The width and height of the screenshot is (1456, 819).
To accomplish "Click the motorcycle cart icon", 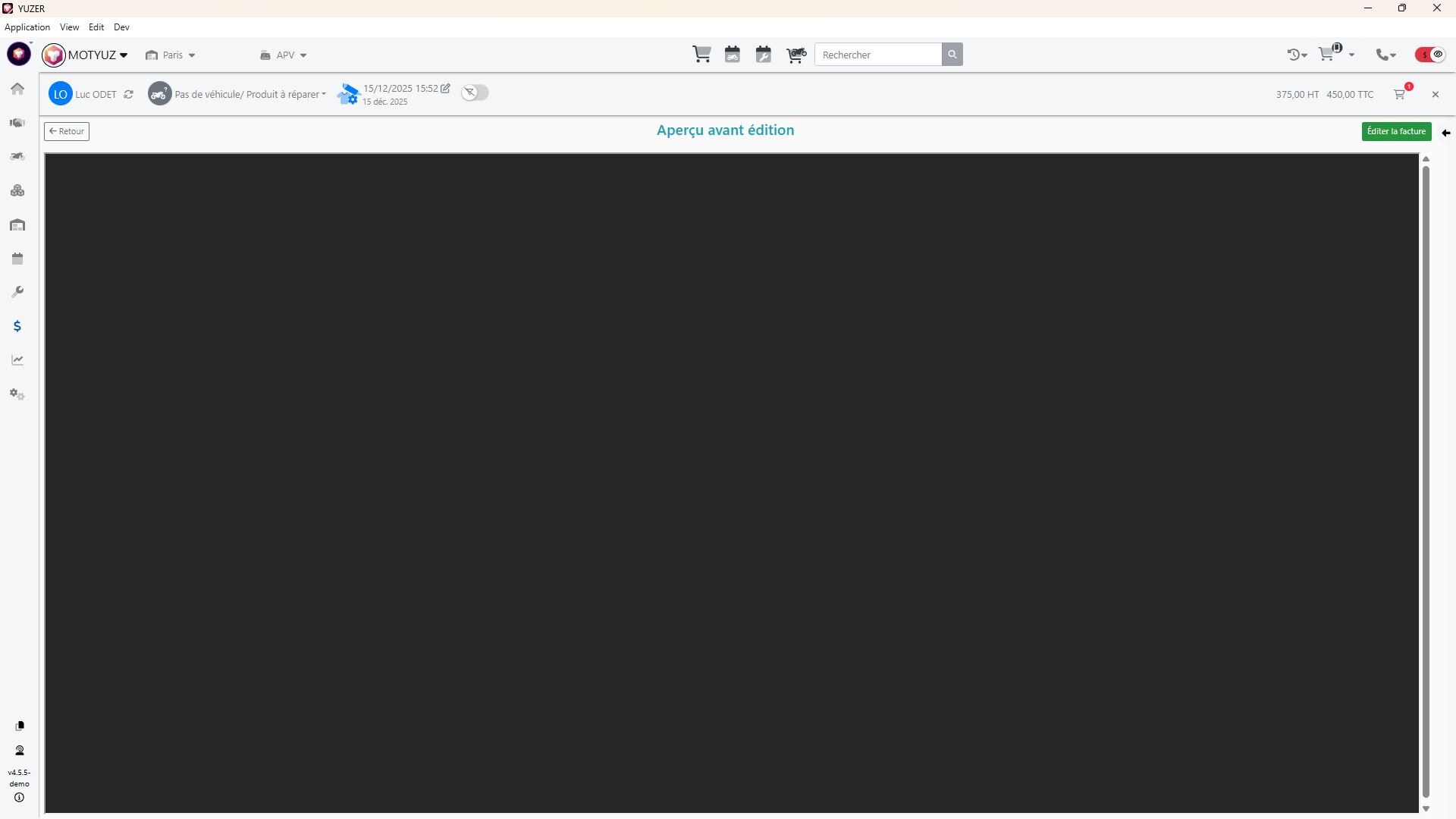I will pyautogui.click(x=795, y=55).
